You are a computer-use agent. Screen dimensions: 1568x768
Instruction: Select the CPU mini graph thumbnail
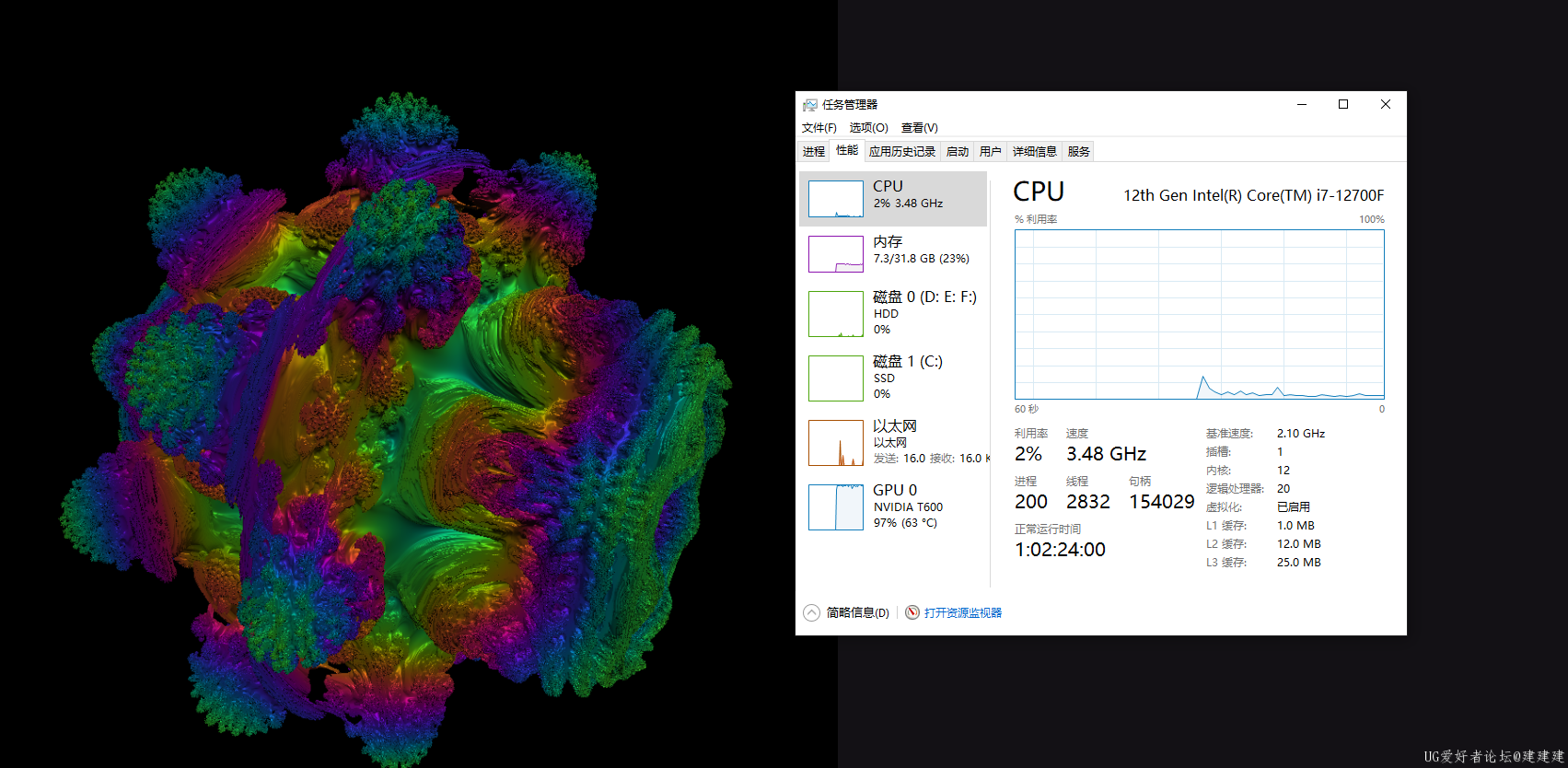(x=836, y=199)
